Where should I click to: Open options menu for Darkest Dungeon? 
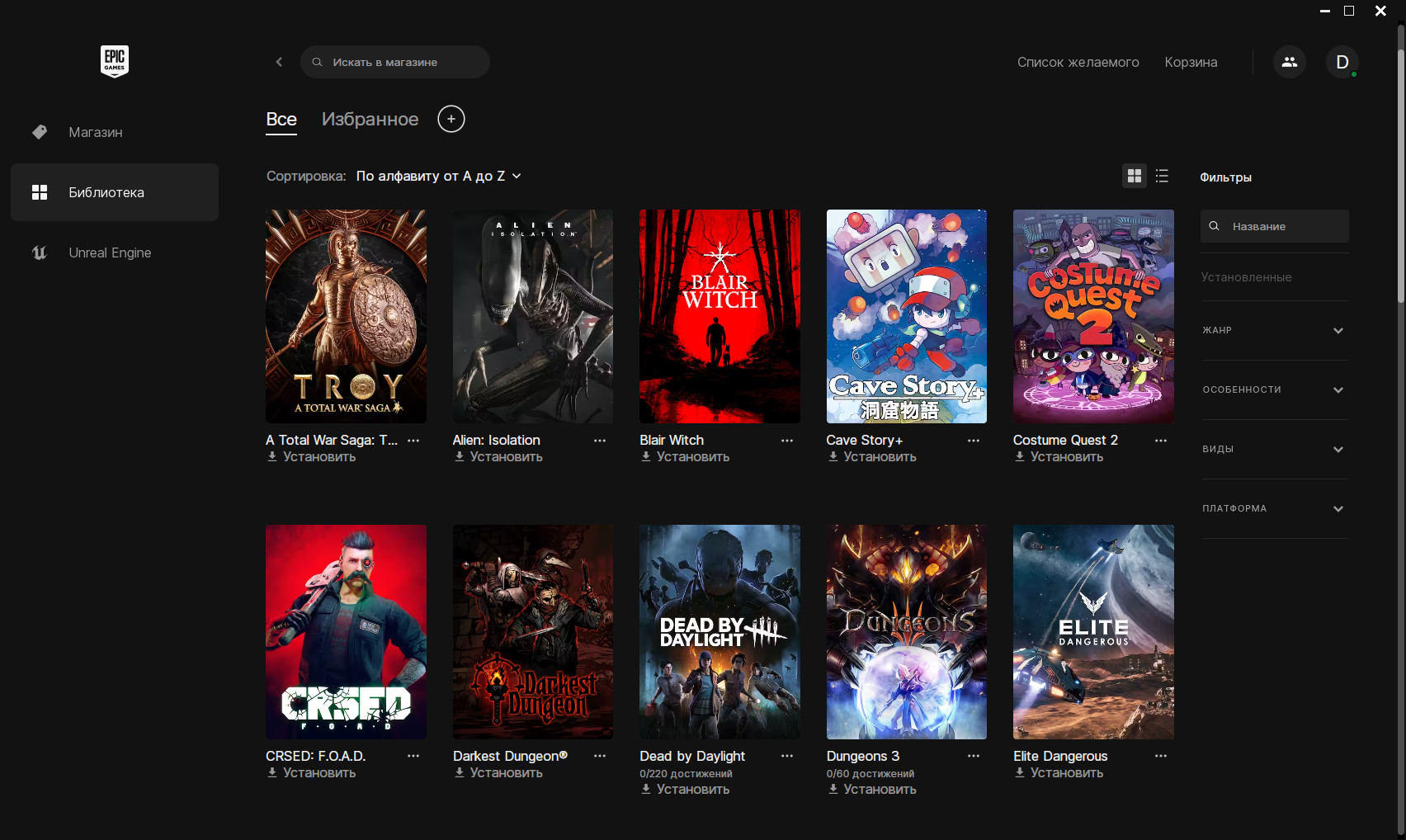point(600,756)
